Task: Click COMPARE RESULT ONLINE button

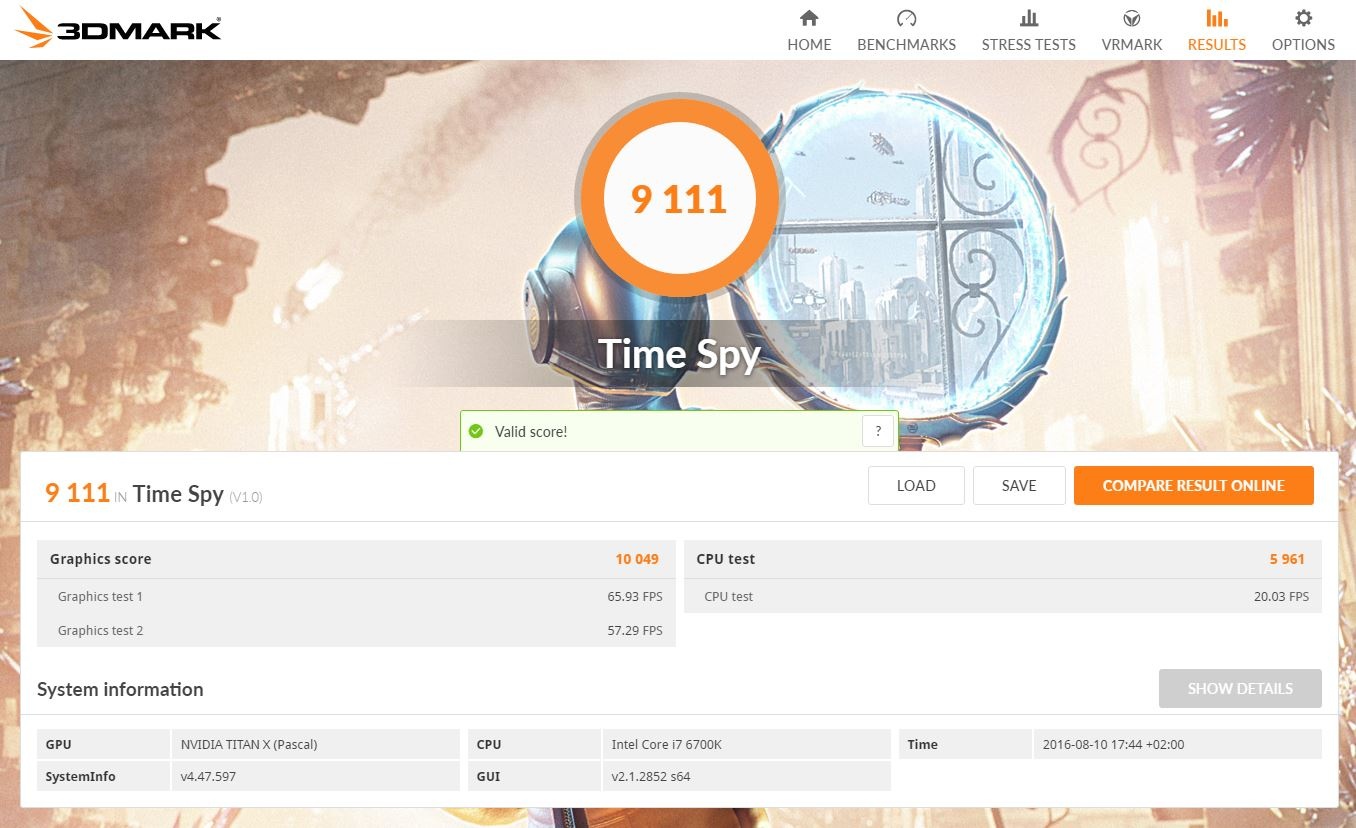Action: (x=1193, y=486)
